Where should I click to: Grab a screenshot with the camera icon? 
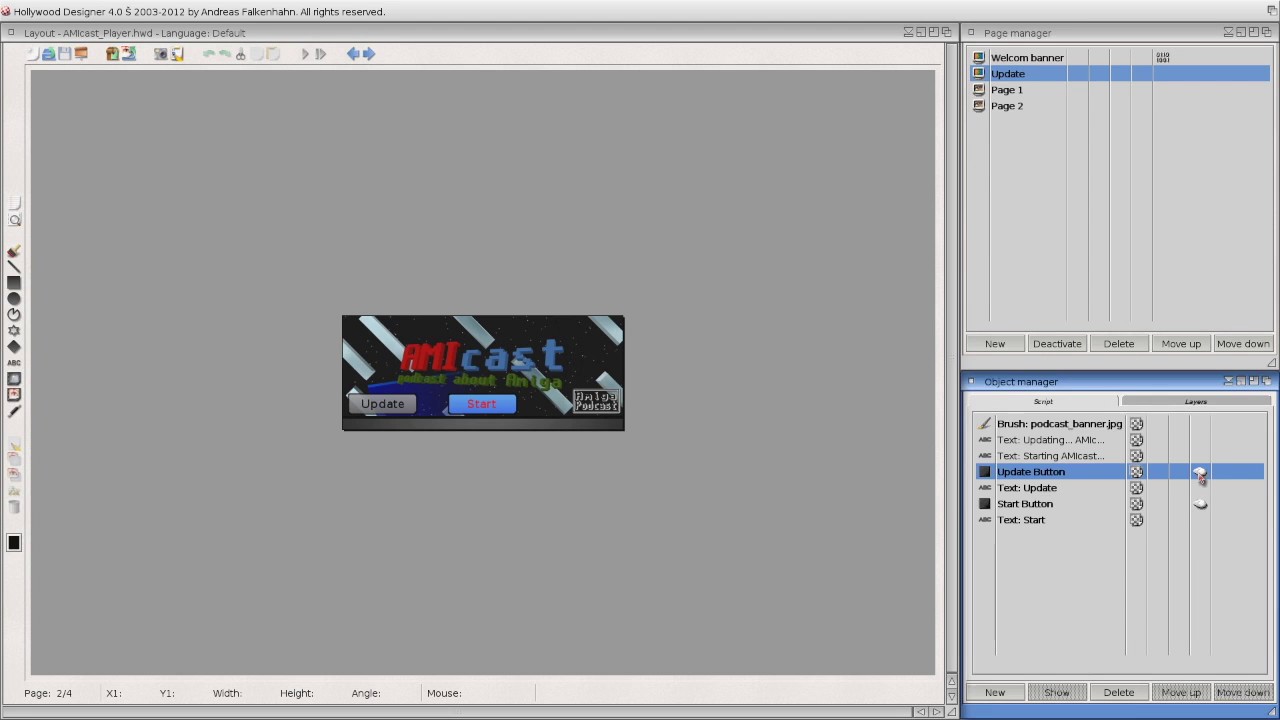[160, 54]
